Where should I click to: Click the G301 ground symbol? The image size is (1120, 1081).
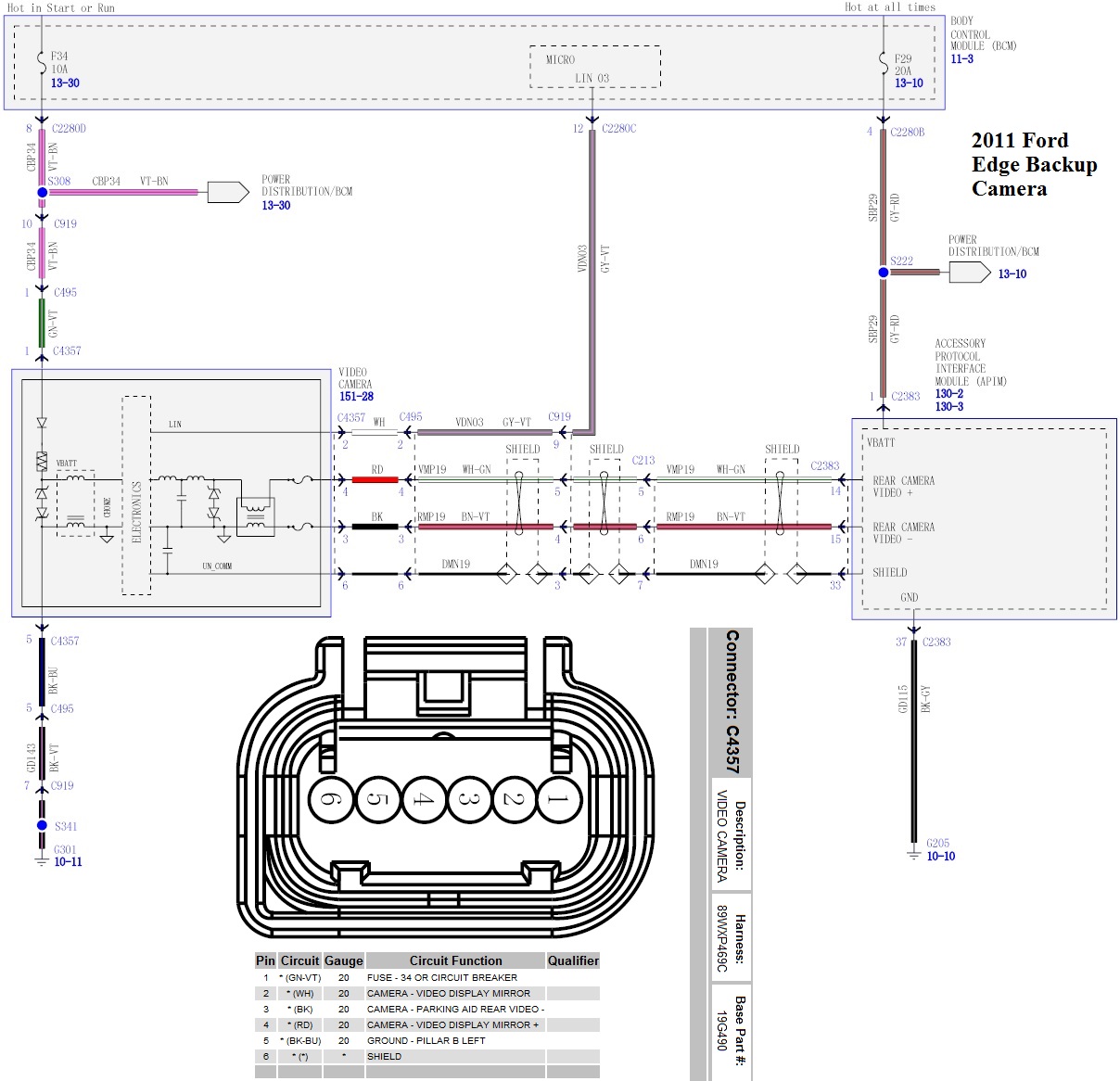(42, 860)
